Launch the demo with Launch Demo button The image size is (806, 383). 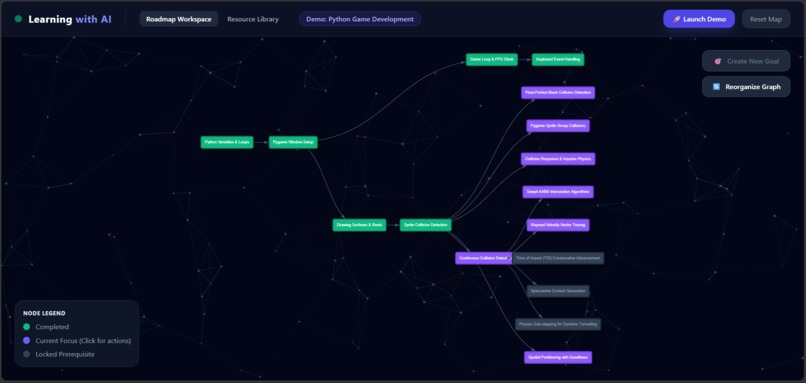[699, 19]
